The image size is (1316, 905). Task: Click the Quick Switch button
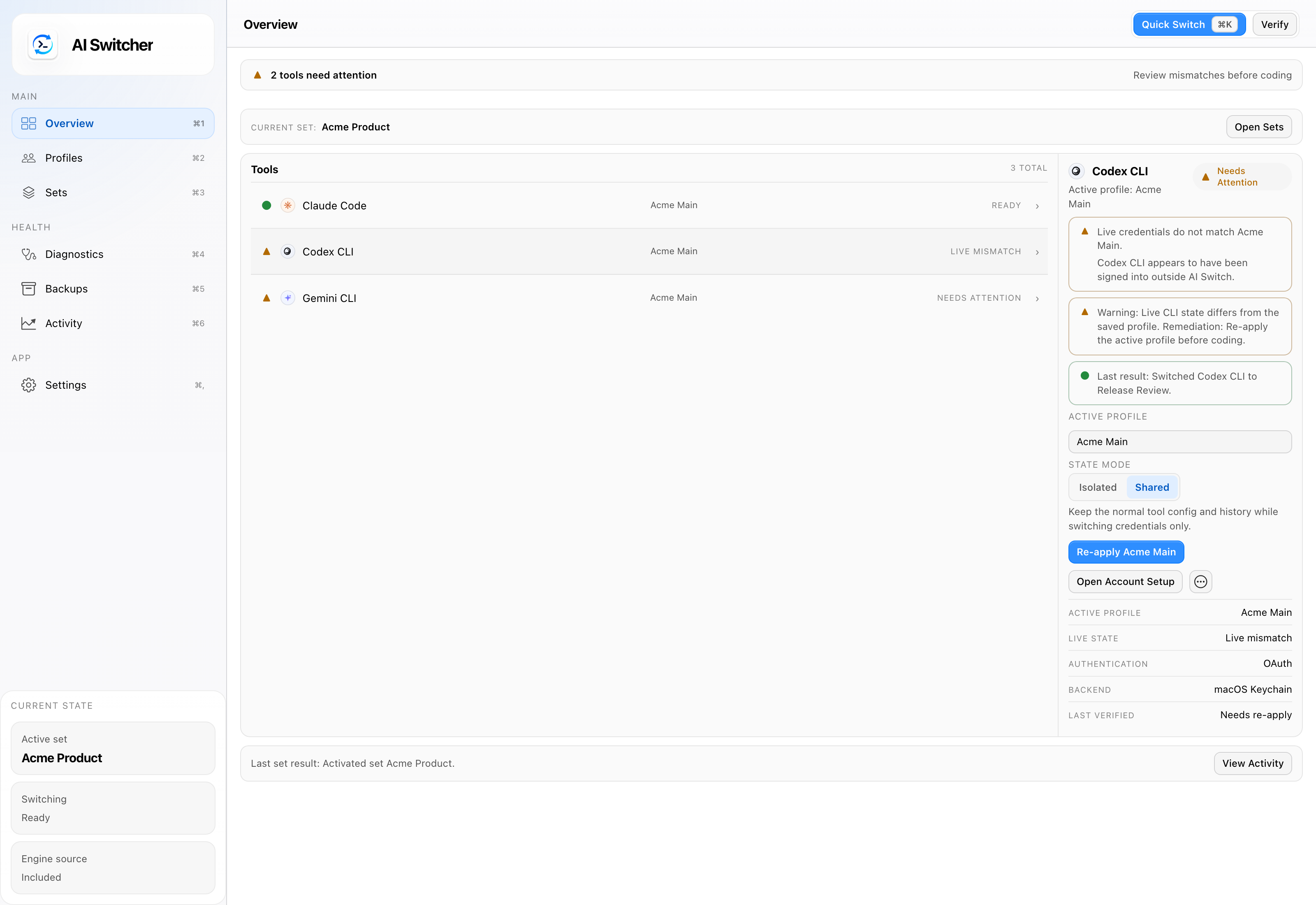1189,24
